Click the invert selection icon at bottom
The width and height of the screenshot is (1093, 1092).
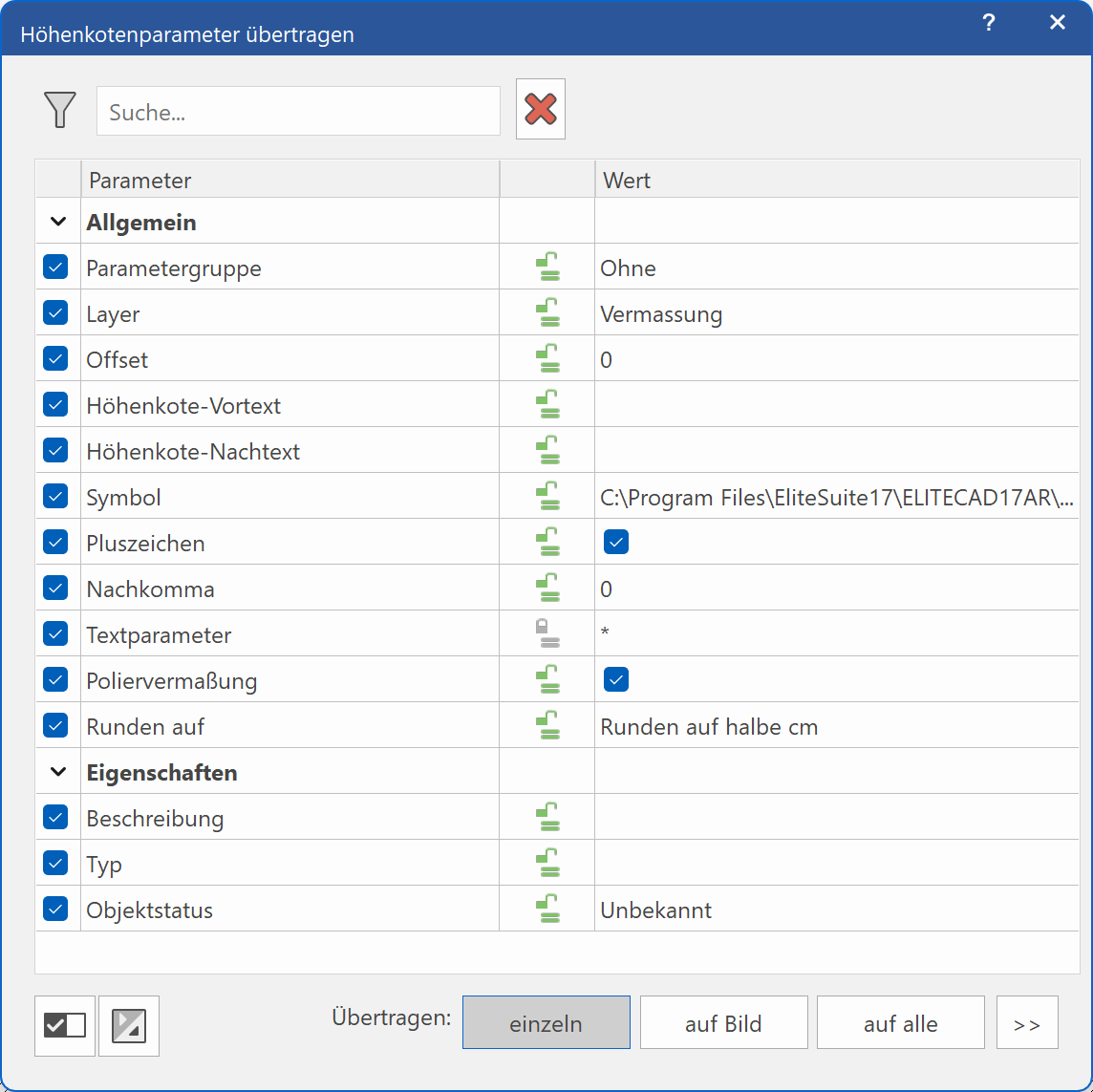coord(129,1025)
